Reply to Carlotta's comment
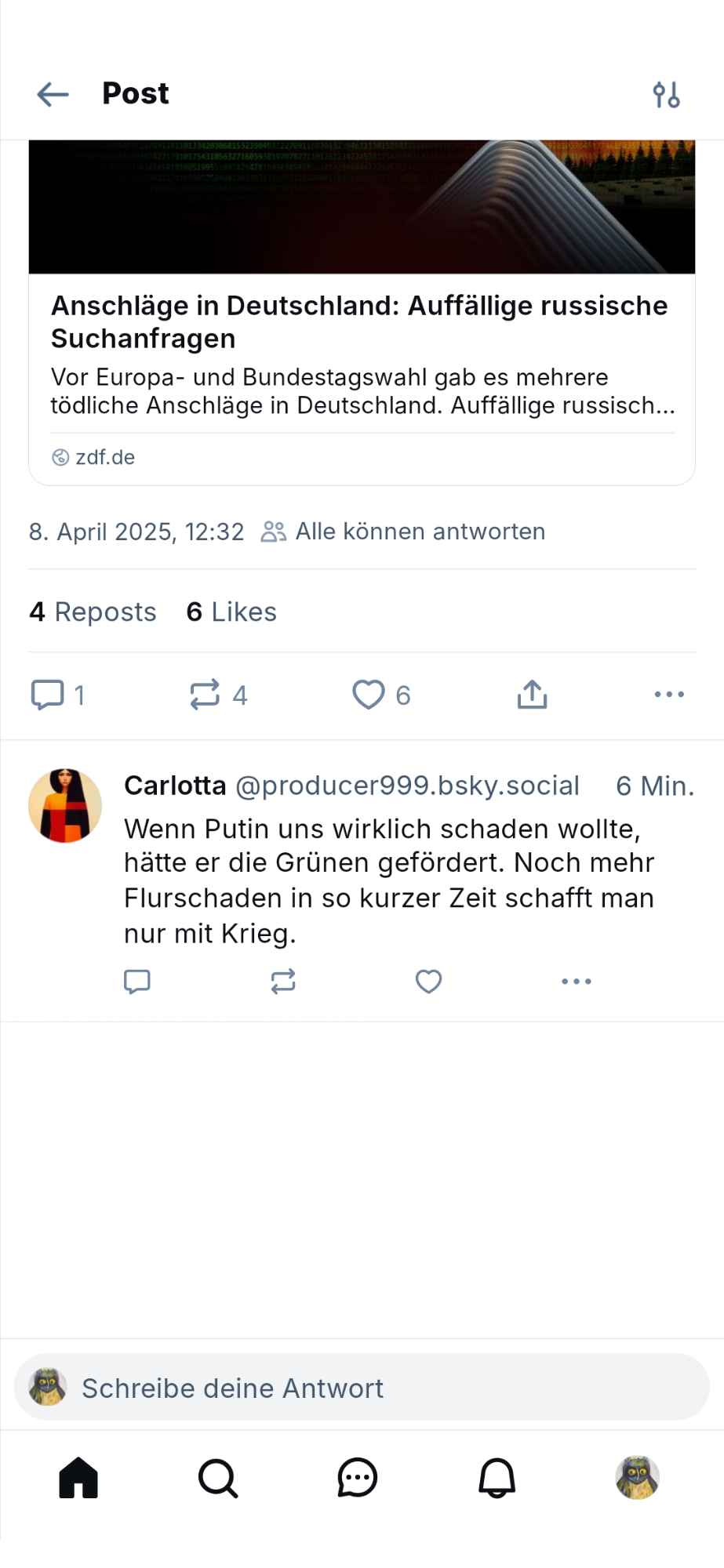 tap(137, 982)
